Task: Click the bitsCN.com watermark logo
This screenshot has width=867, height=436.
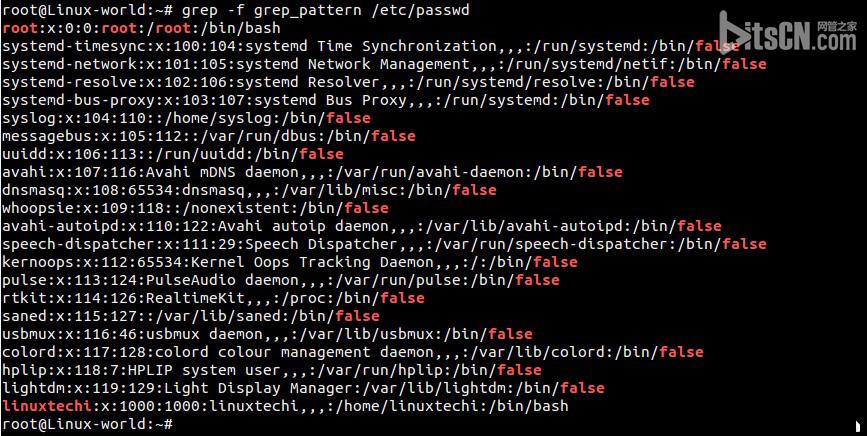Action: click(x=787, y=33)
